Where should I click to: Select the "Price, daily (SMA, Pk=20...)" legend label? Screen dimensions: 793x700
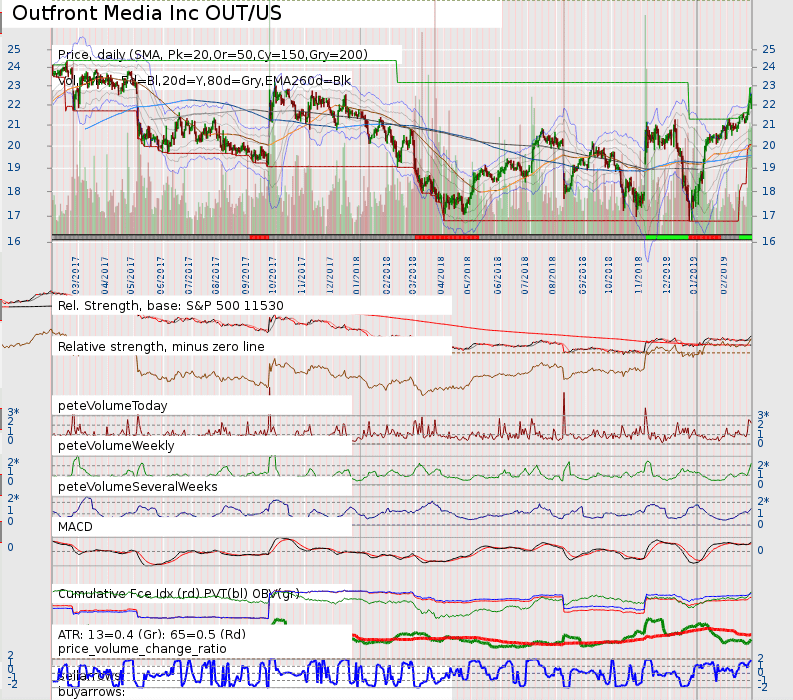click(x=213, y=55)
